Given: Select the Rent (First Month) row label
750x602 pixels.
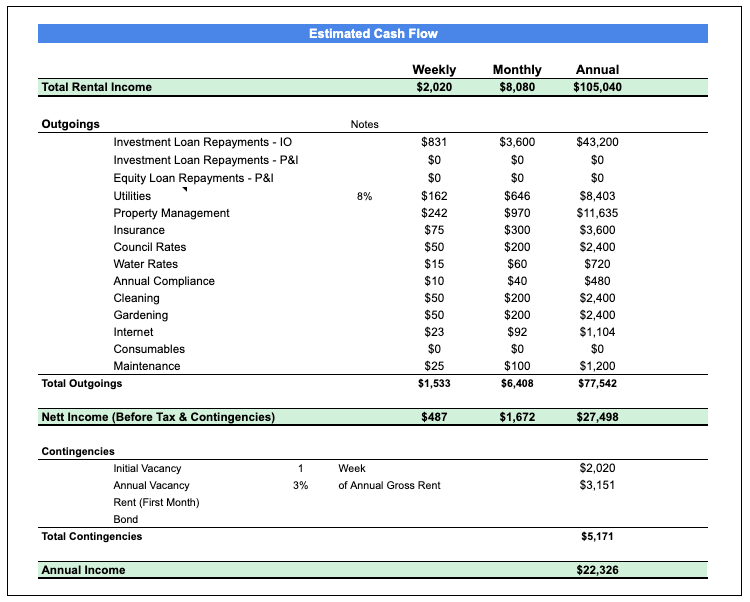Looking at the screenshot, I should (x=156, y=503).
